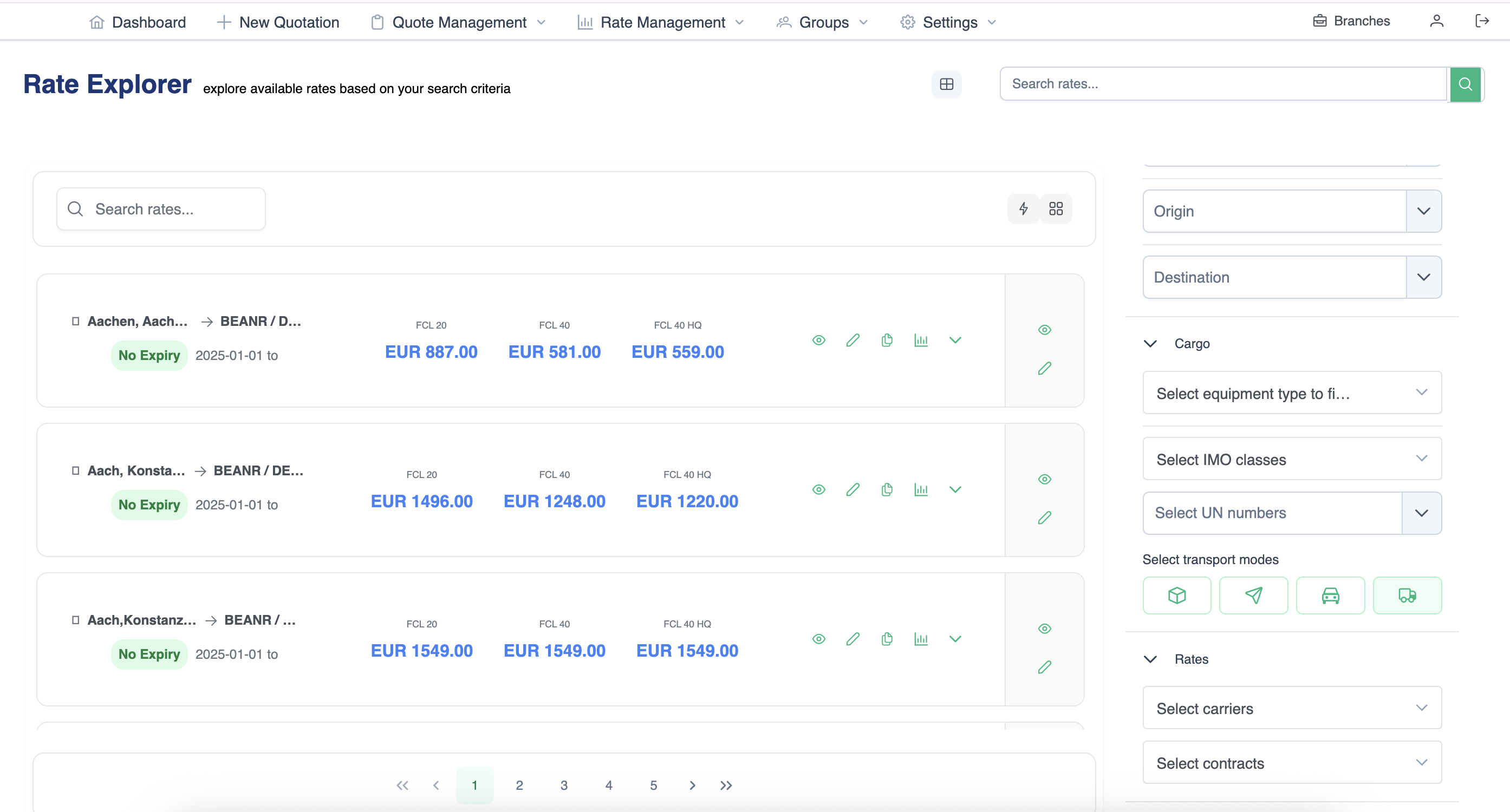
Task: Tick checkbox for Aachen rate row
Action: (x=76, y=321)
